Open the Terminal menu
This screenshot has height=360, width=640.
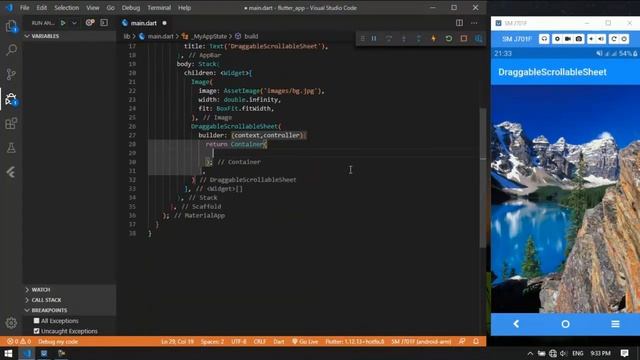click(x=159, y=8)
